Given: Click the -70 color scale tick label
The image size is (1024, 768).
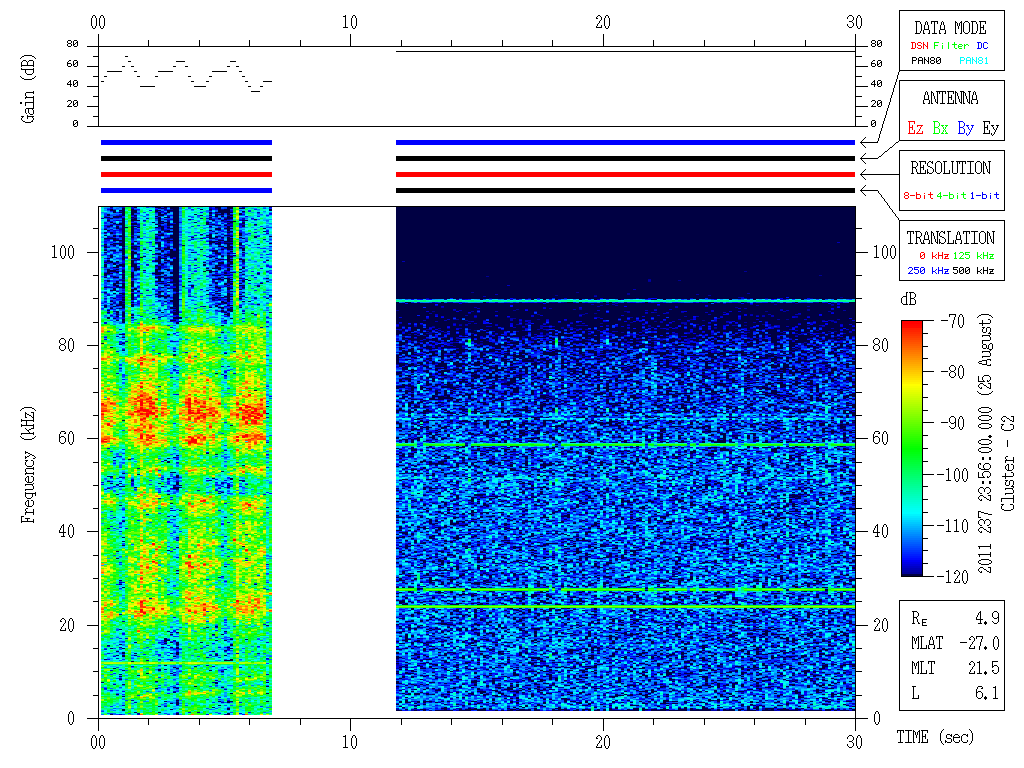Looking at the screenshot, I should point(953,321).
